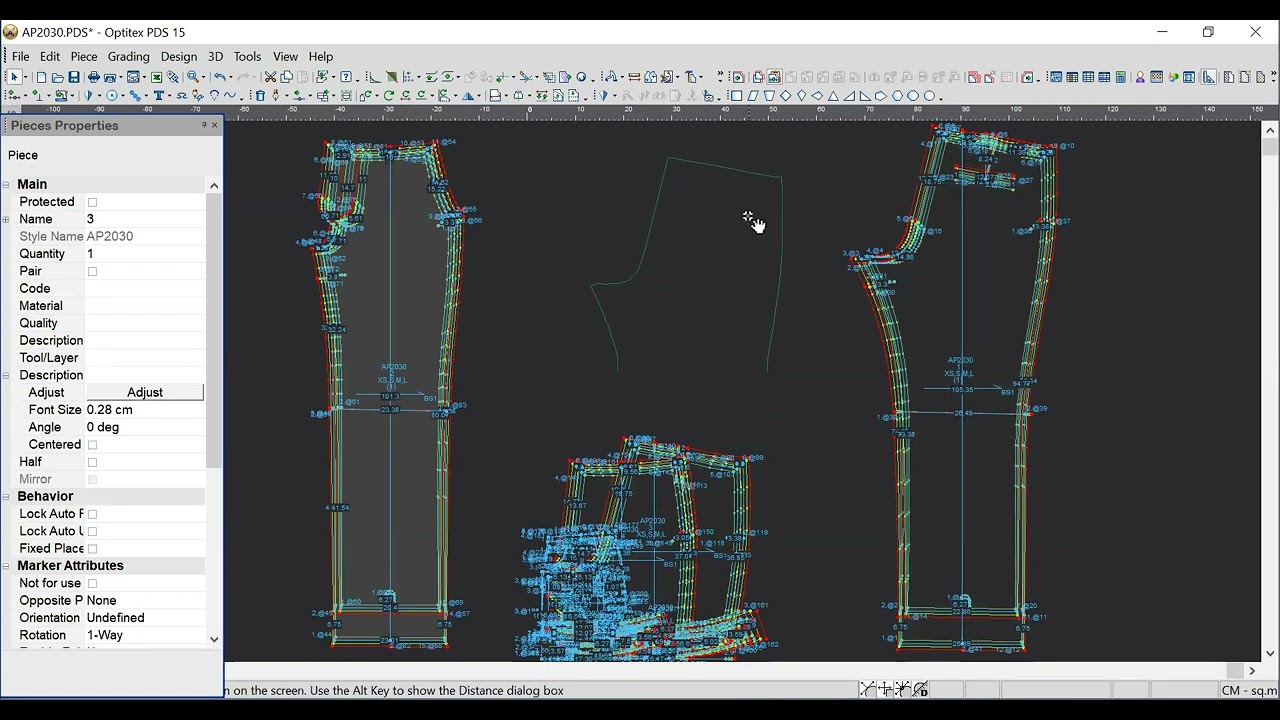Click the Font Size value field

(x=144, y=410)
